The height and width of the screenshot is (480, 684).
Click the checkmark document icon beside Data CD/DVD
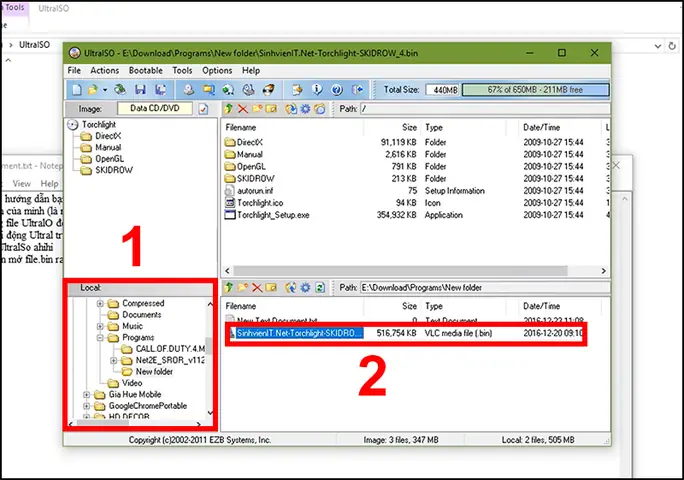[203, 109]
